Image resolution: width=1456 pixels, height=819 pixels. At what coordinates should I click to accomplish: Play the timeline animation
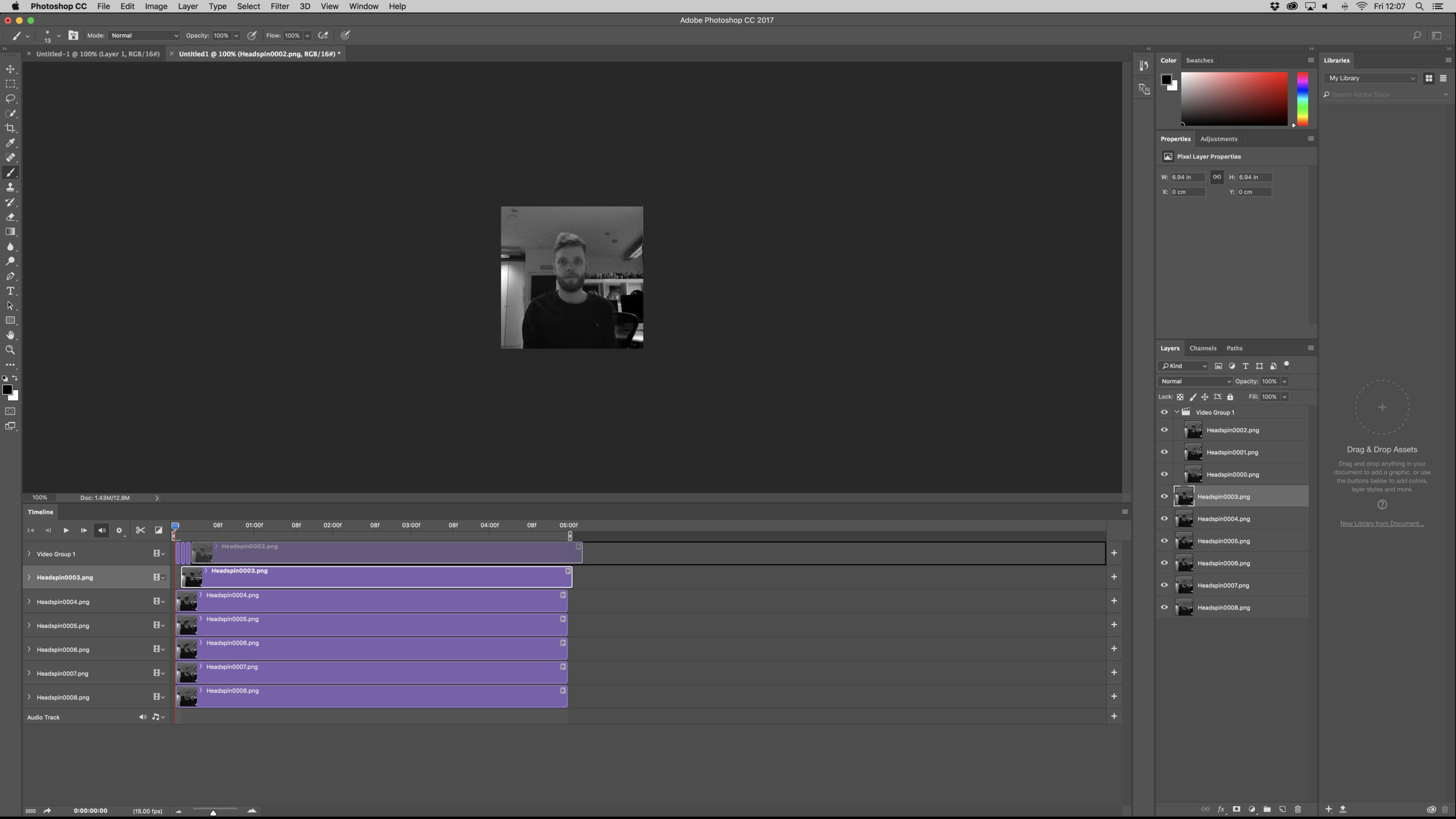(66, 530)
